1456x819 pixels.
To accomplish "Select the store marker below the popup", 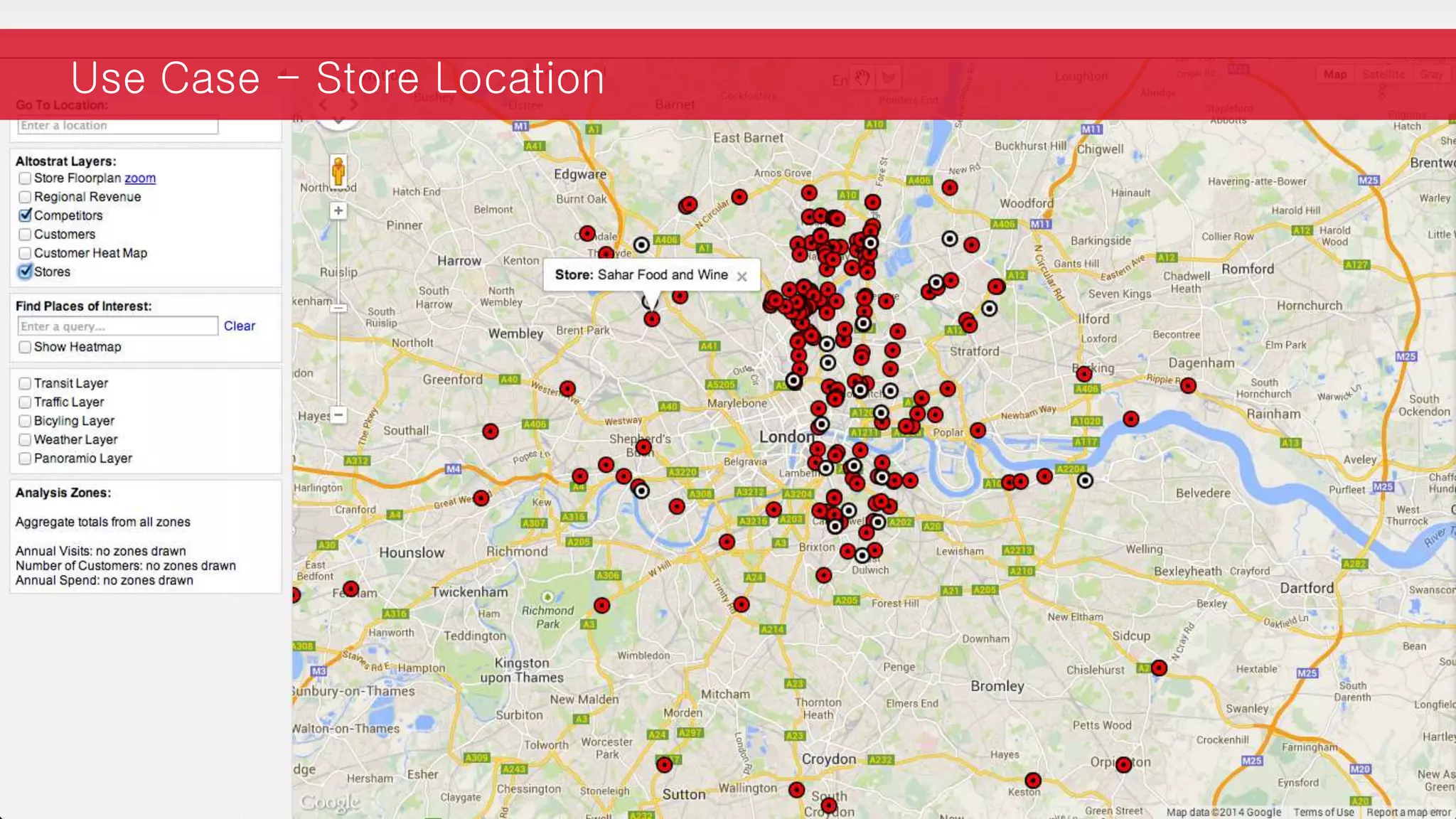I will point(652,319).
